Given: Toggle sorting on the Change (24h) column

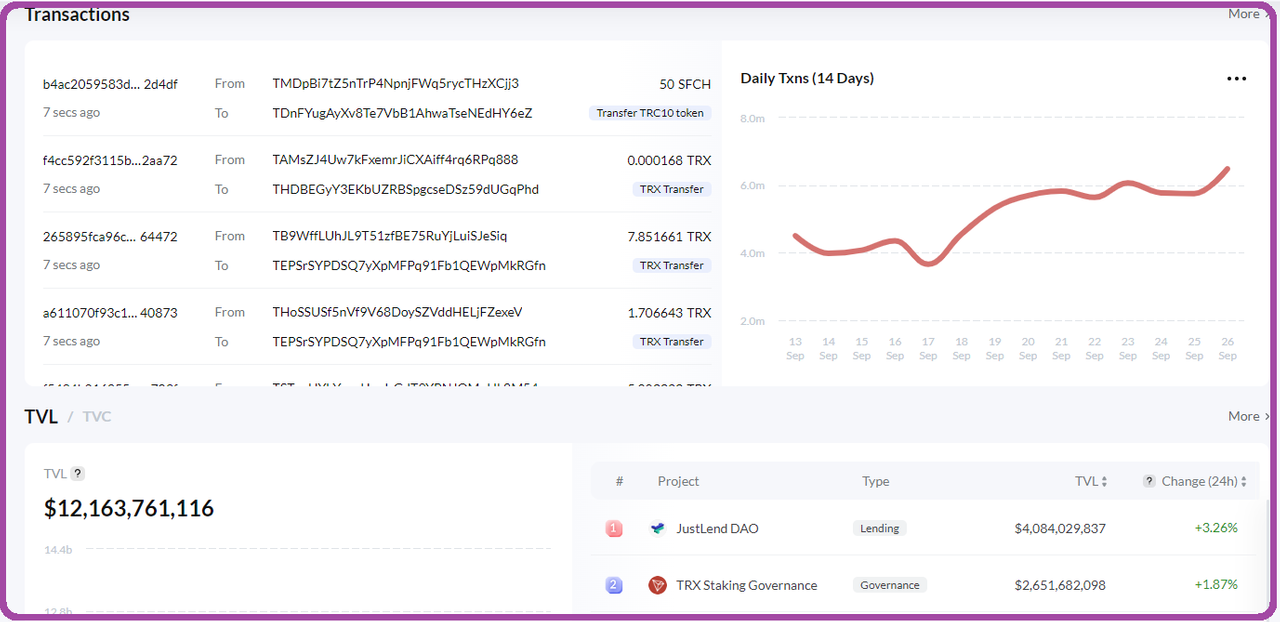Looking at the screenshot, I should click(1243, 481).
